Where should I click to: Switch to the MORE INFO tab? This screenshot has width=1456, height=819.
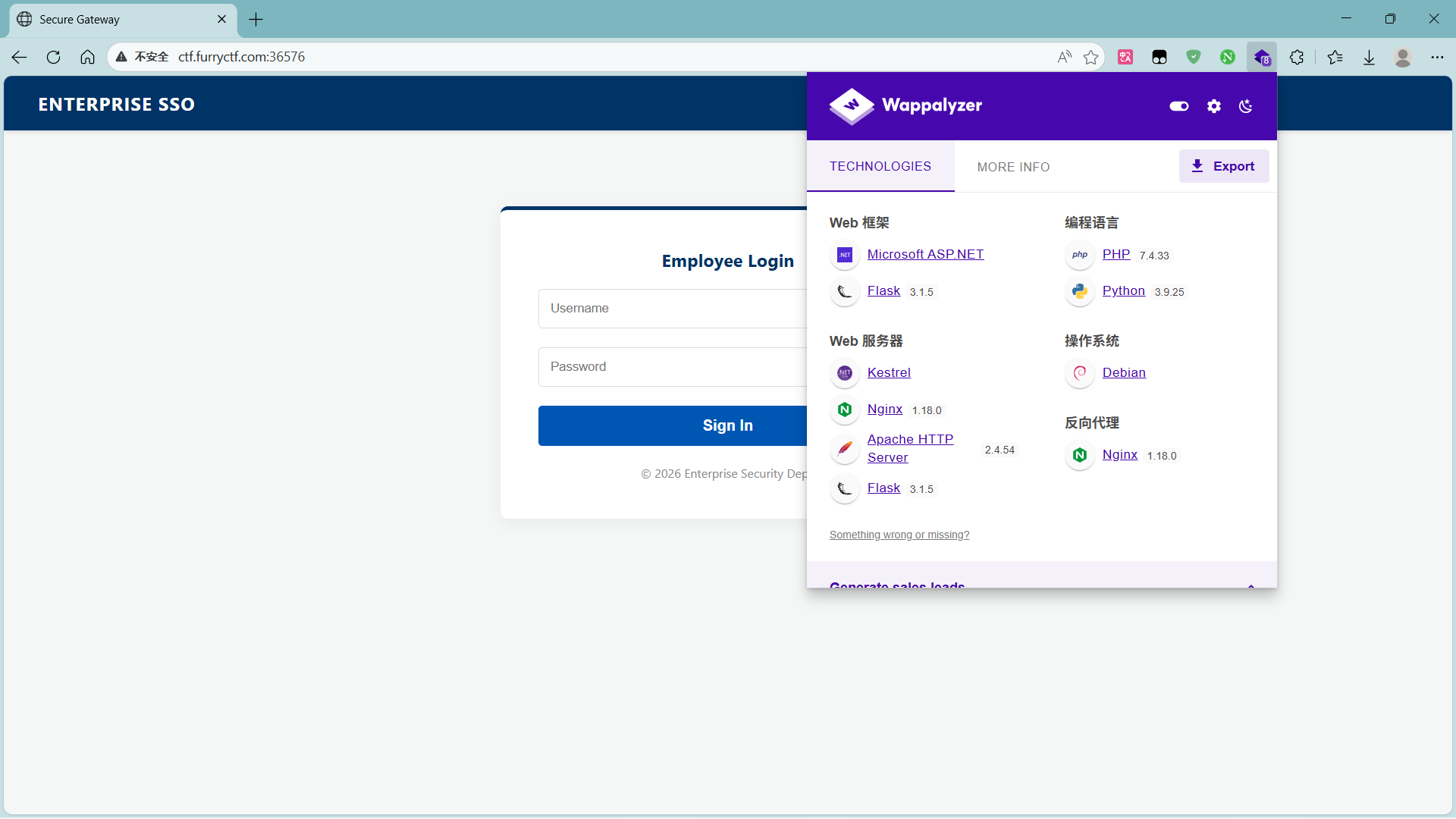coord(1013,167)
